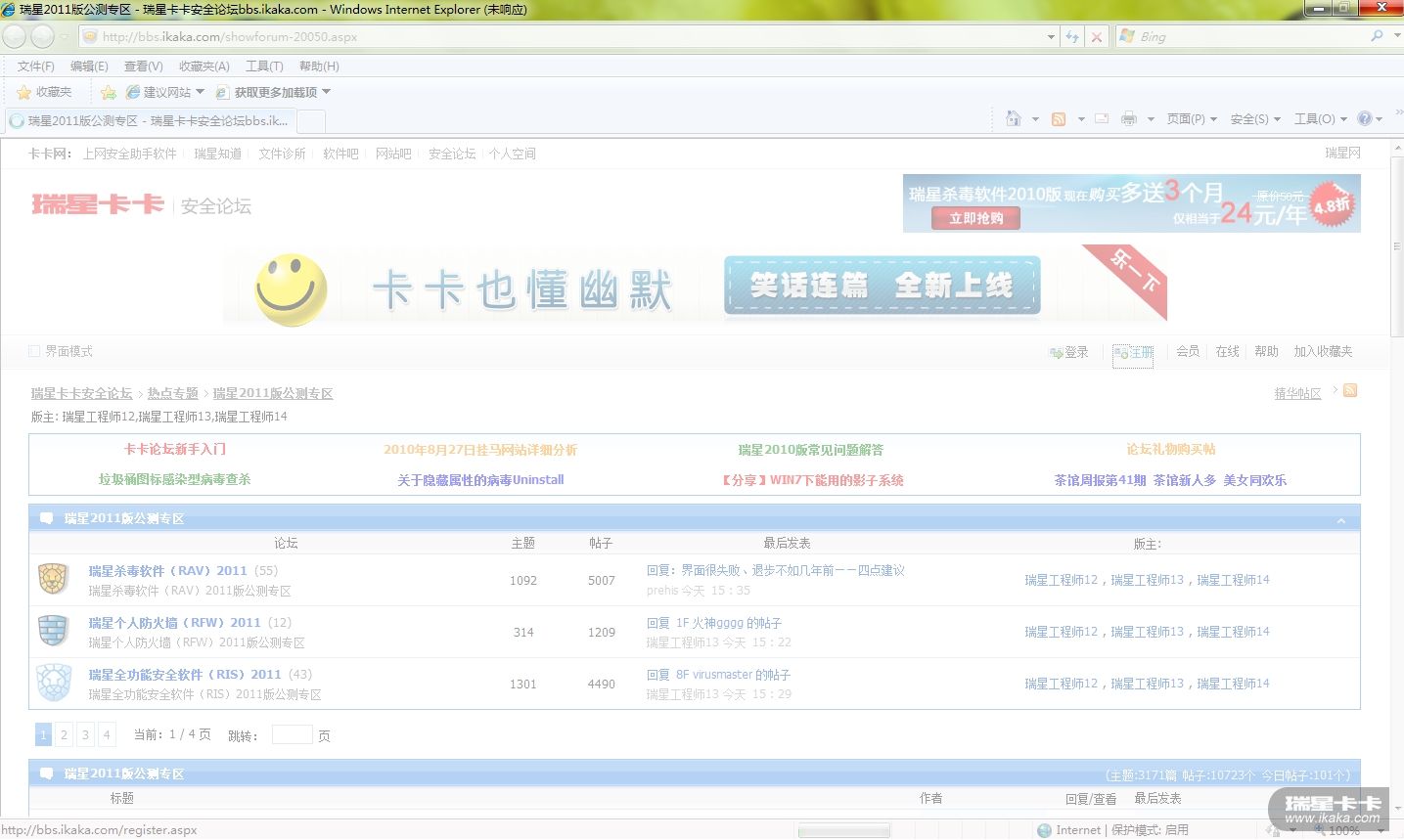
Task: Go to page 4 of the forum list
Action: coord(107,734)
